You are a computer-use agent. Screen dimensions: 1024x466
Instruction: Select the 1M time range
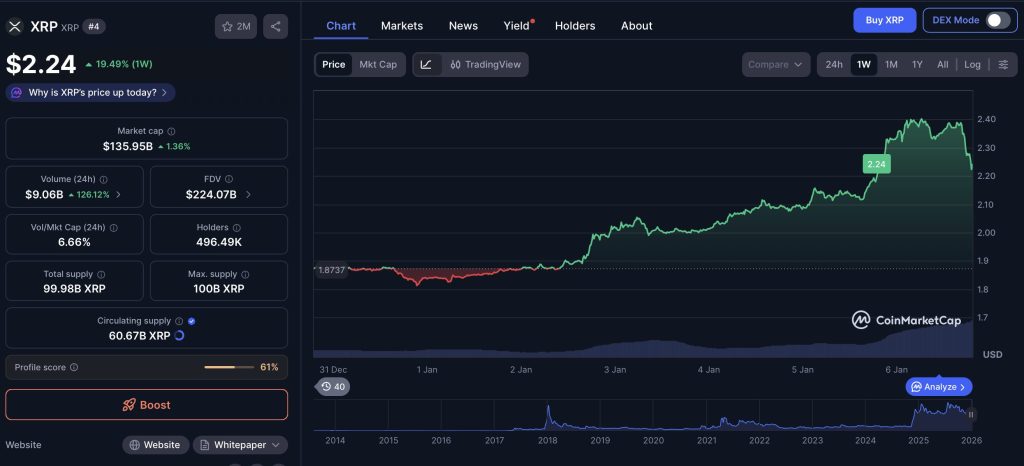coord(891,65)
